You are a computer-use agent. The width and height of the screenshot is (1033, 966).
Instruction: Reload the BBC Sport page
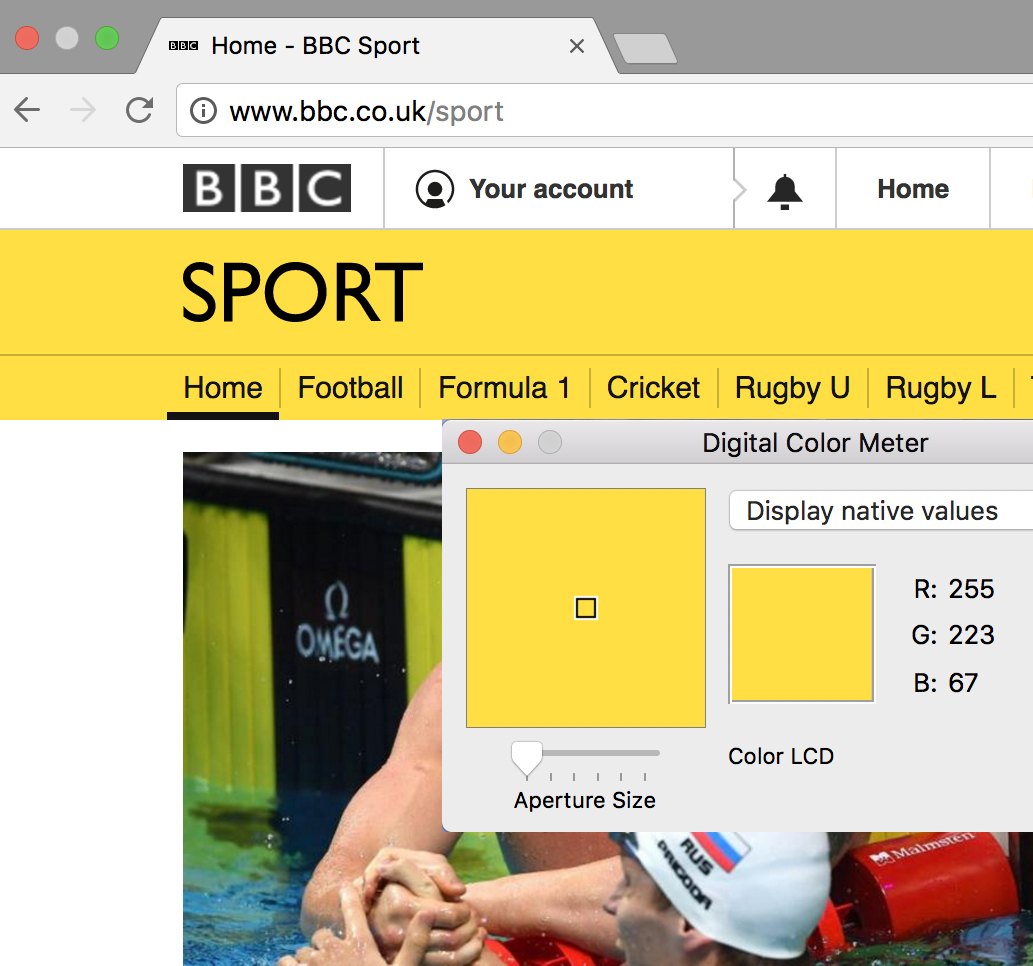click(140, 110)
